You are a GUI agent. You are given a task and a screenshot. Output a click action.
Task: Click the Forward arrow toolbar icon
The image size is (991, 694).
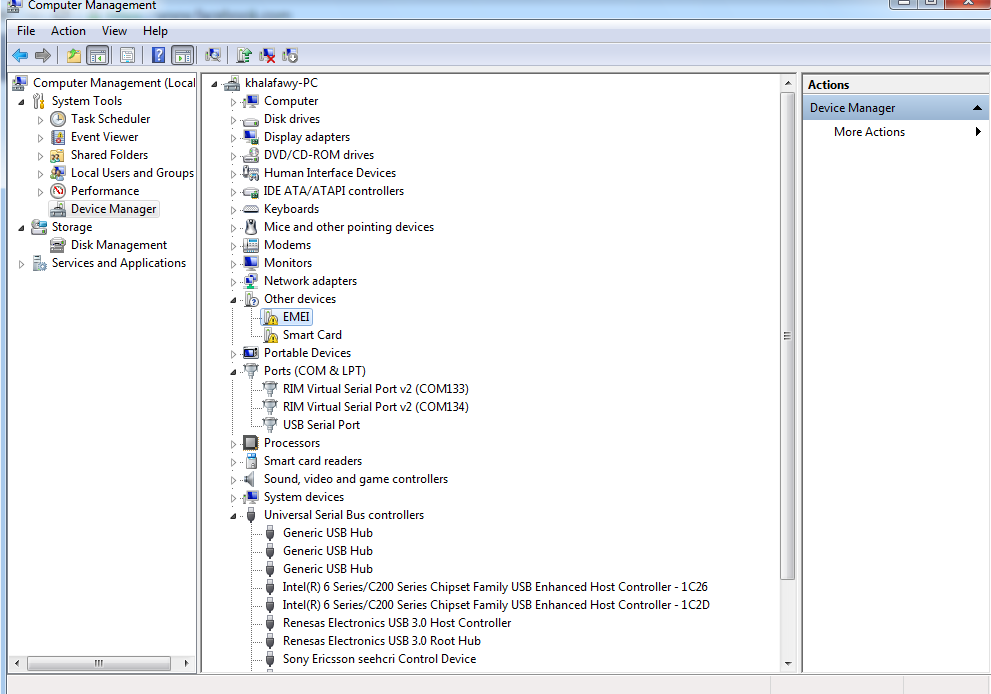pyautogui.click(x=42, y=56)
